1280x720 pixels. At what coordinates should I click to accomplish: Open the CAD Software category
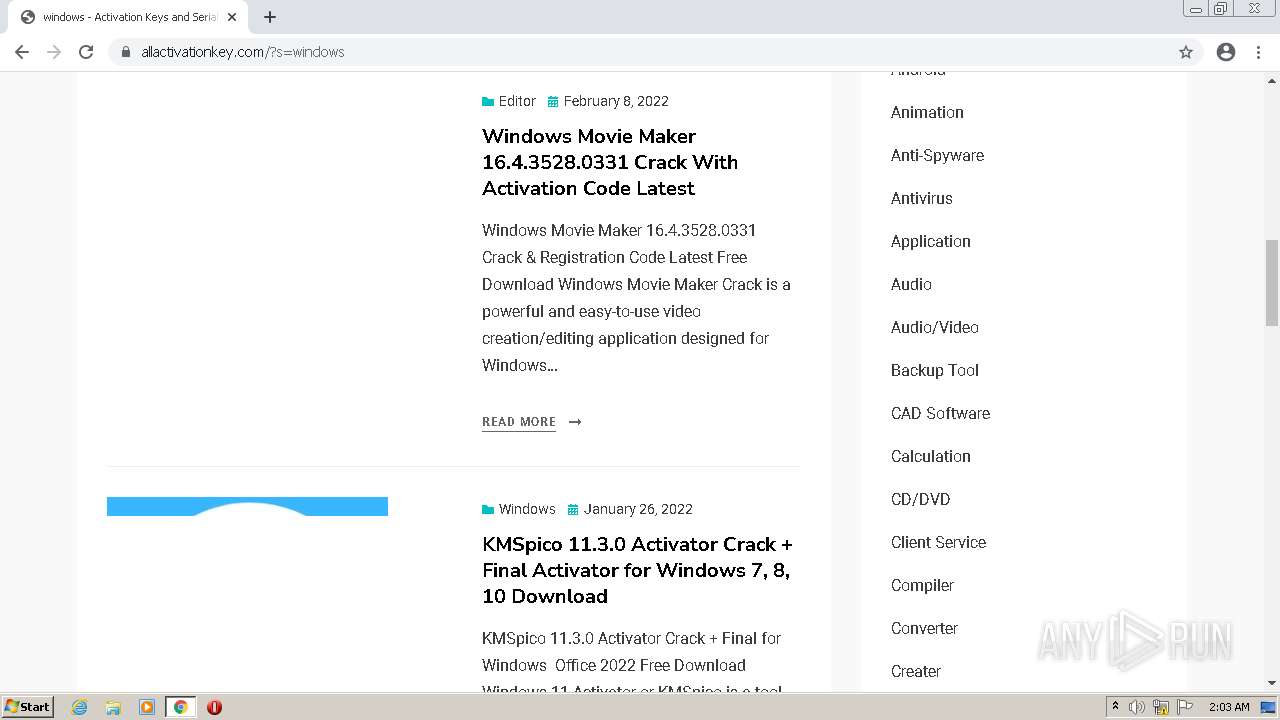point(940,413)
